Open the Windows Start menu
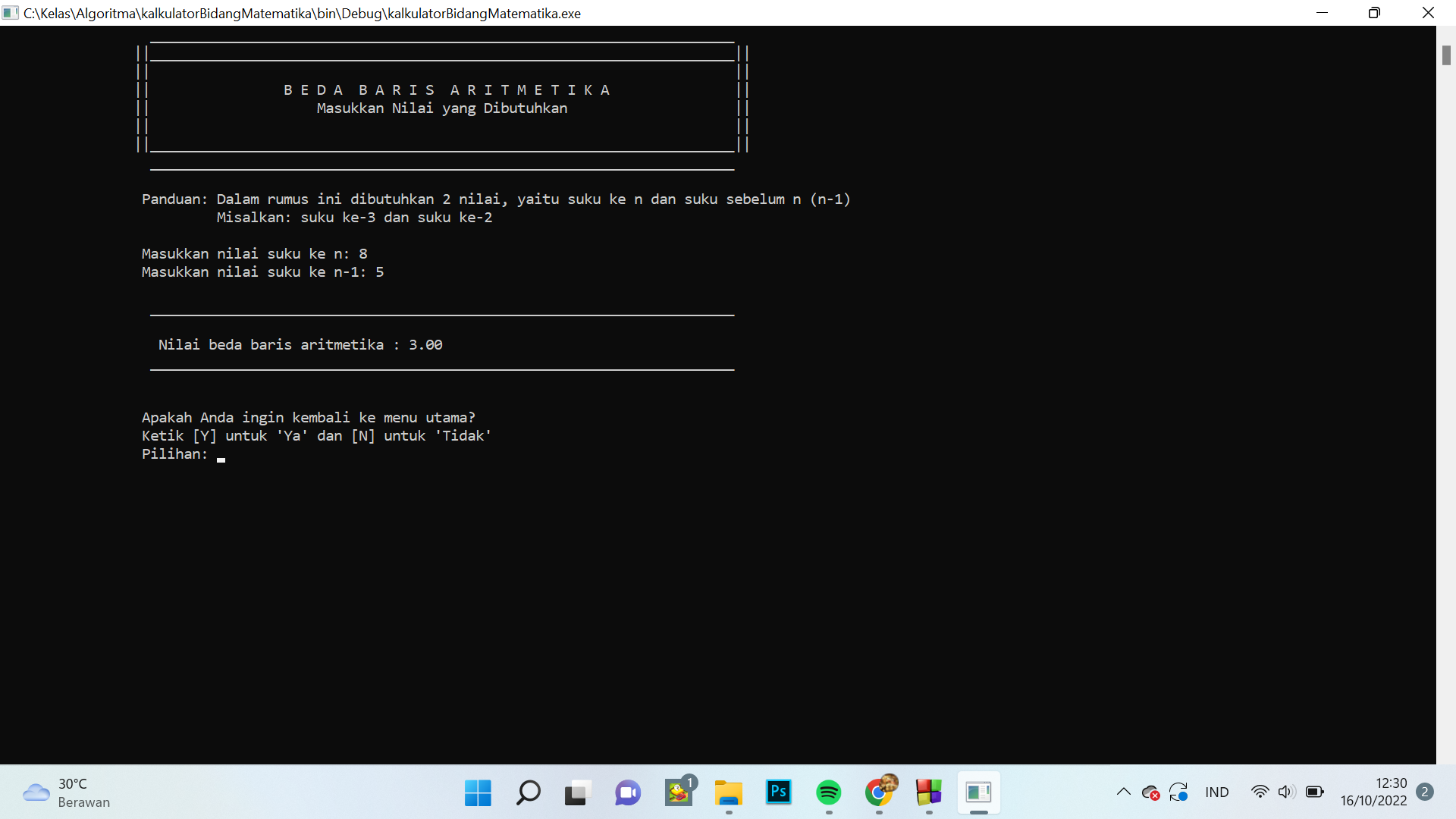The height and width of the screenshot is (819, 1456). pyautogui.click(x=478, y=792)
